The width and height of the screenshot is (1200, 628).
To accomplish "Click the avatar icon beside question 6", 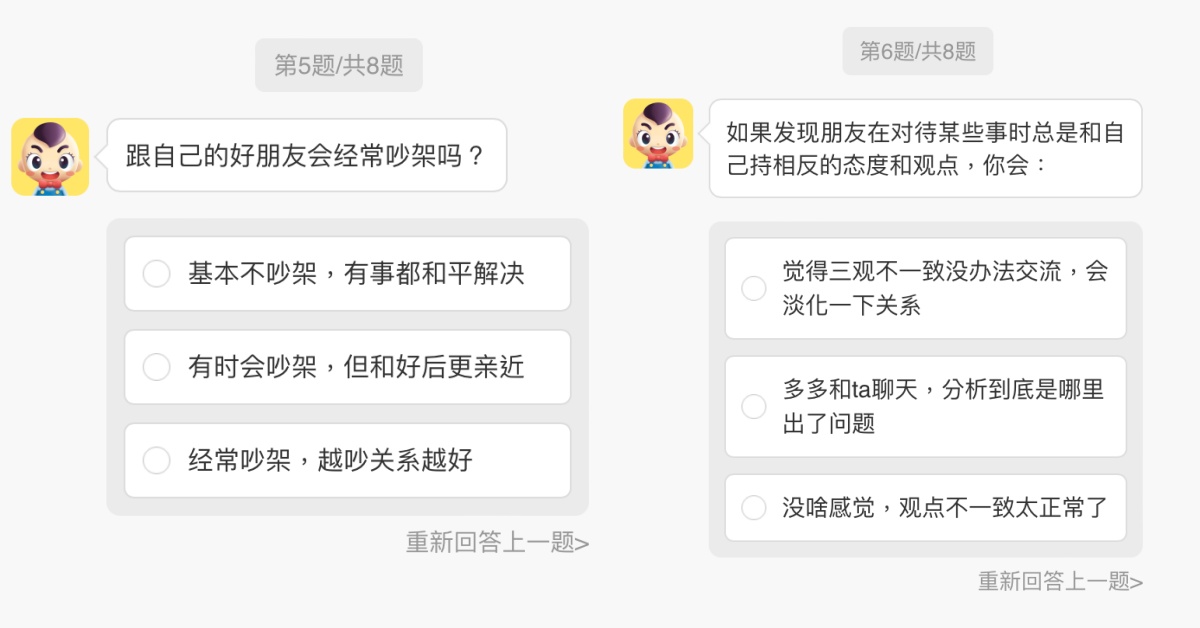I will (x=658, y=133).
